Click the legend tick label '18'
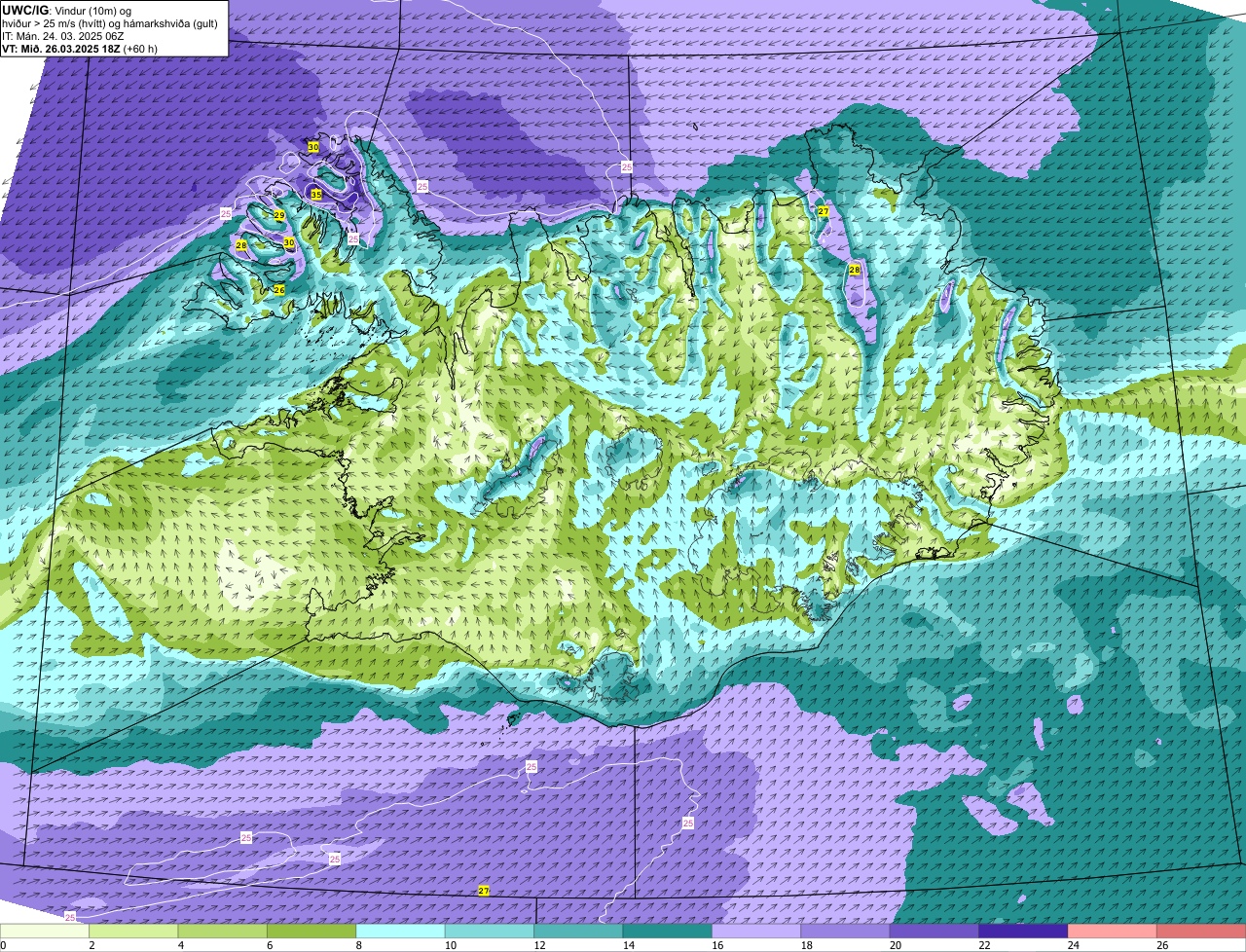1246x952 pixels. tap(804, 945)
